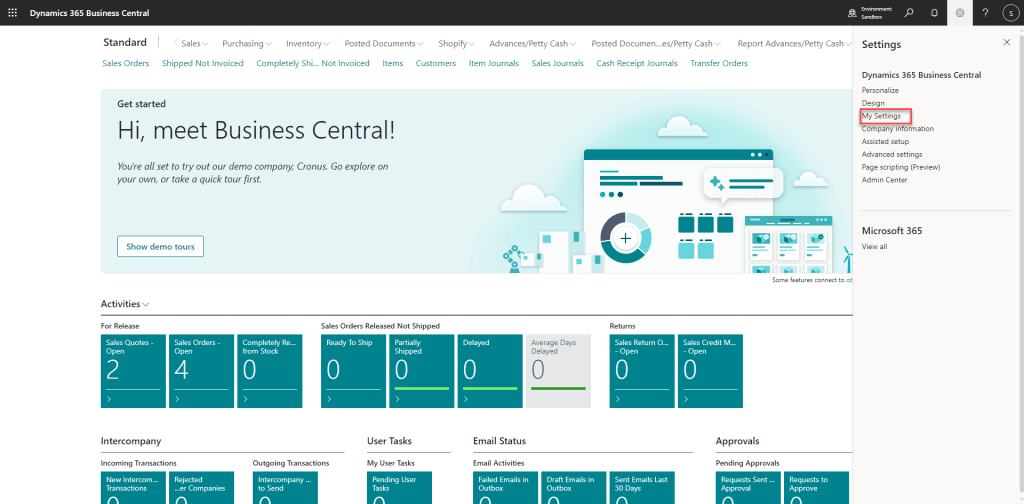Expand the Purchasing menu dropdown
Screen dimensions: 1024x504
pyautogui.click(x=247, y=44)
